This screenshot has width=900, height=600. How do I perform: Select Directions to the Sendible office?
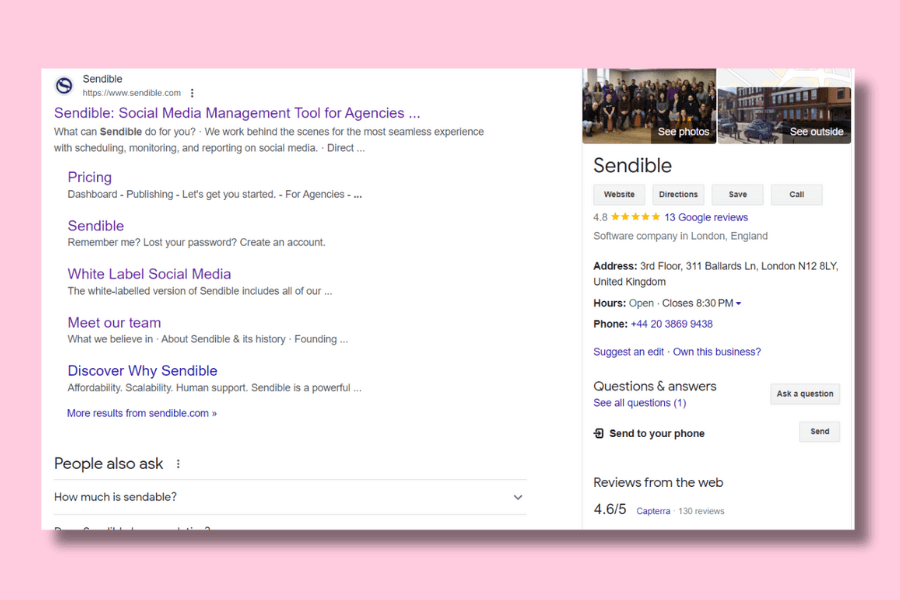pos(678,194)
